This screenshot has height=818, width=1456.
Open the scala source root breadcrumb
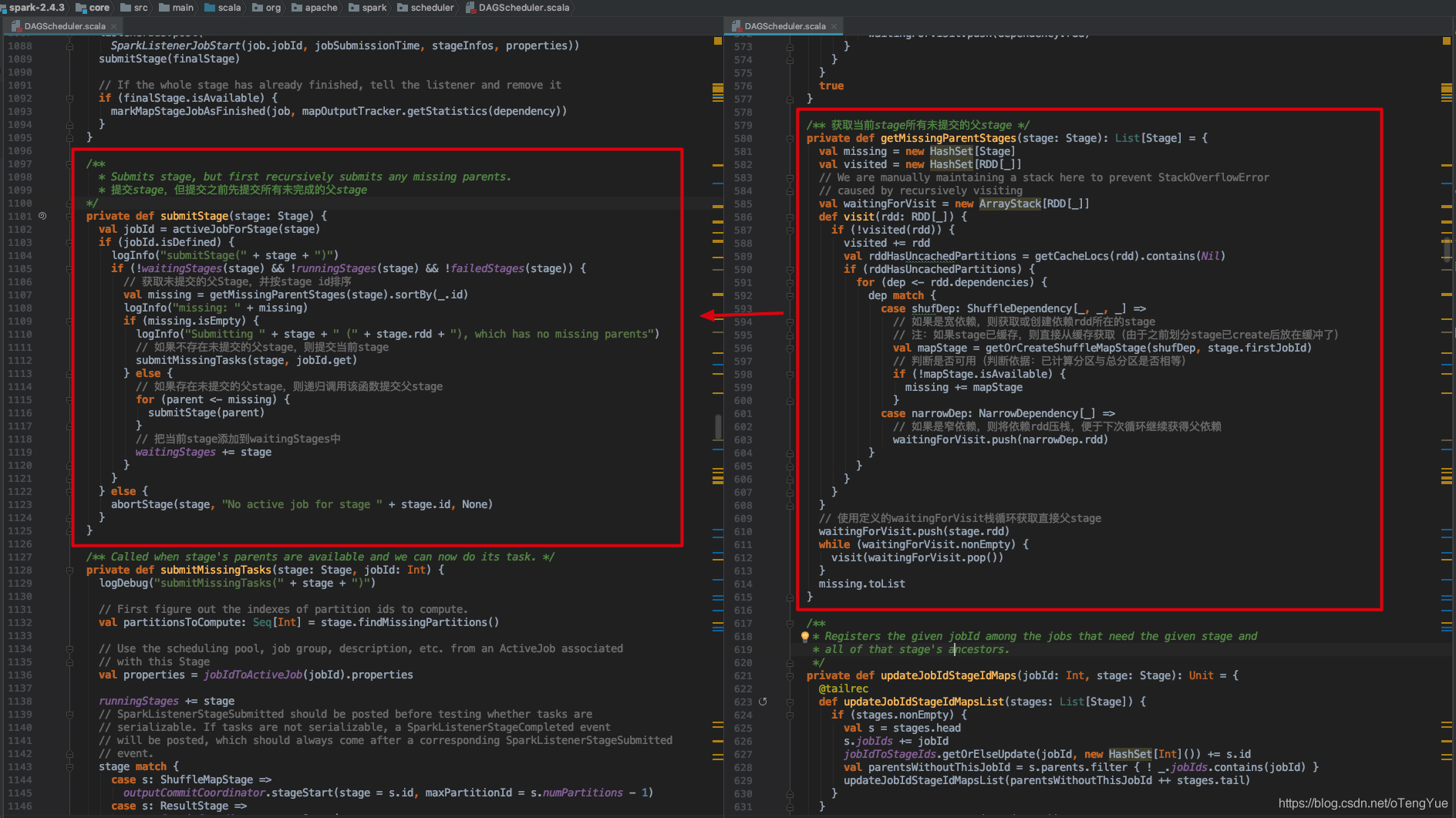[223, 8]
